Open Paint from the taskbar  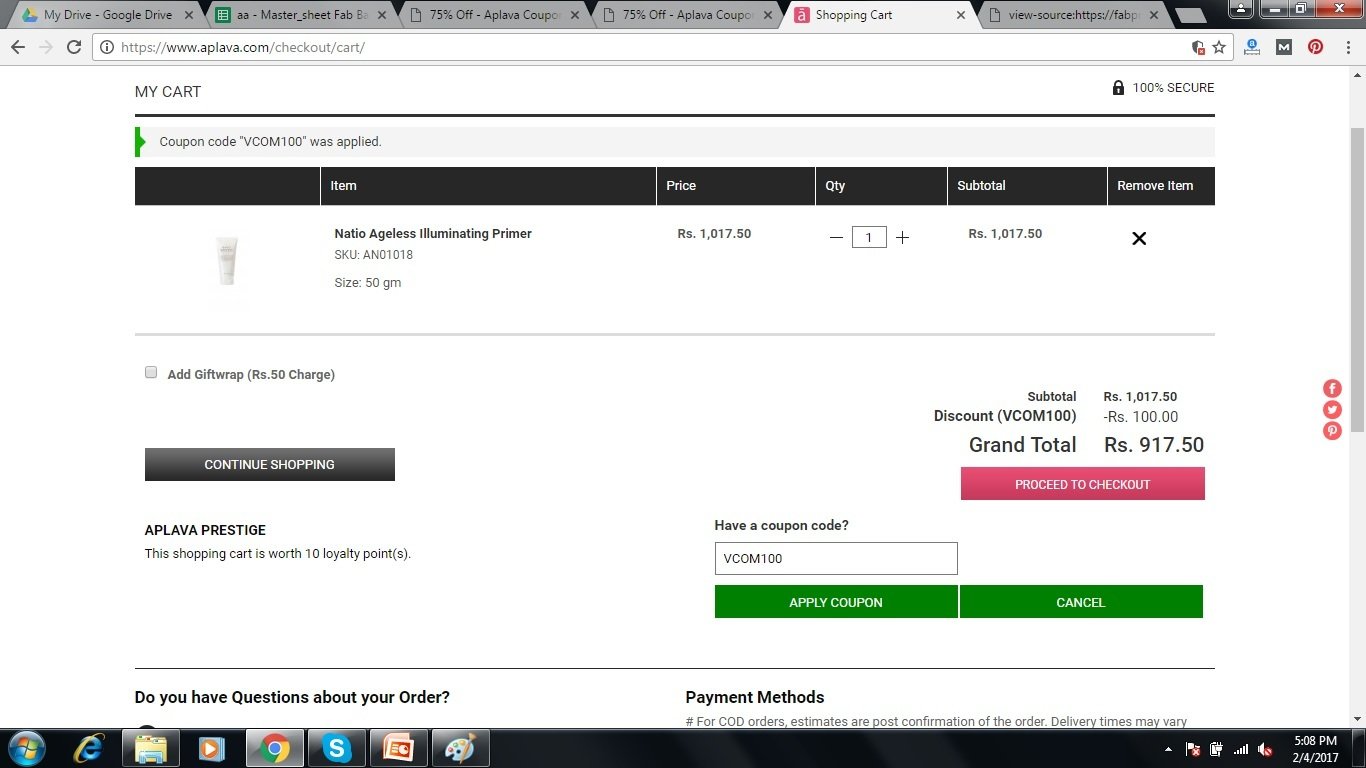coord(461,748)
